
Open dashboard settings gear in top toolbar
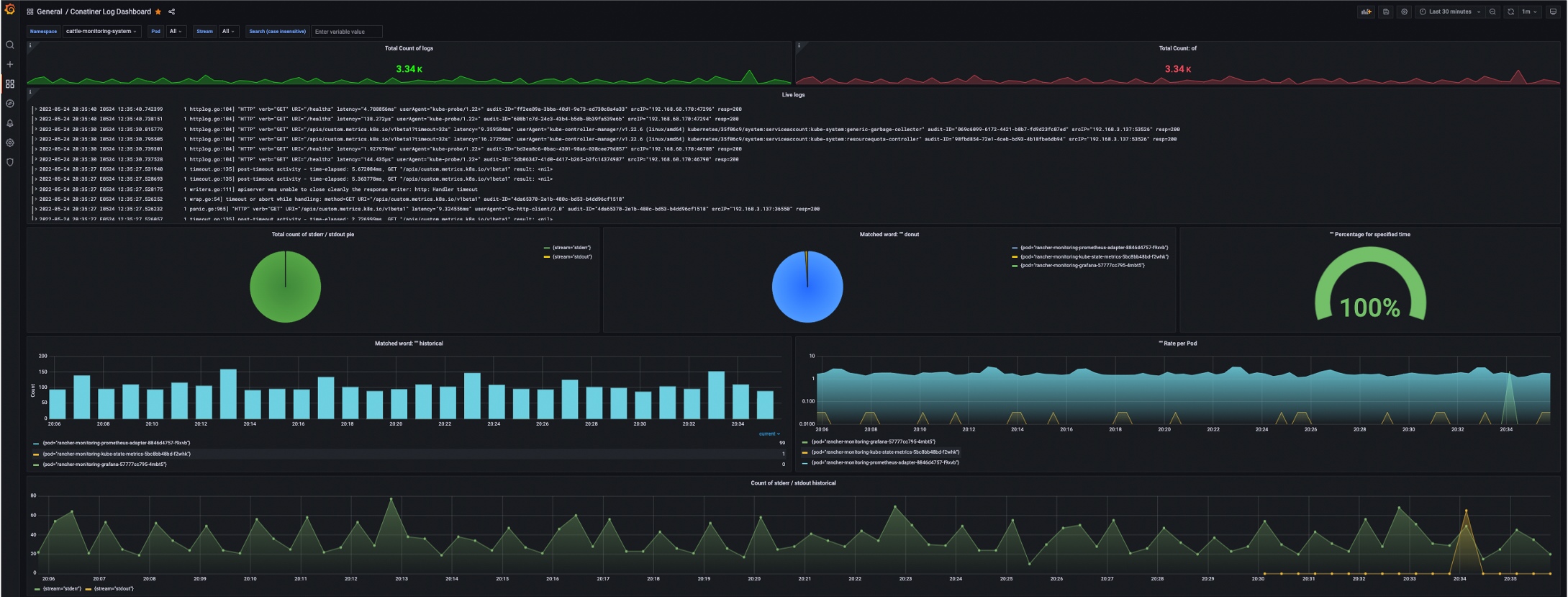pyautogui.click(x=1404, y=12)
